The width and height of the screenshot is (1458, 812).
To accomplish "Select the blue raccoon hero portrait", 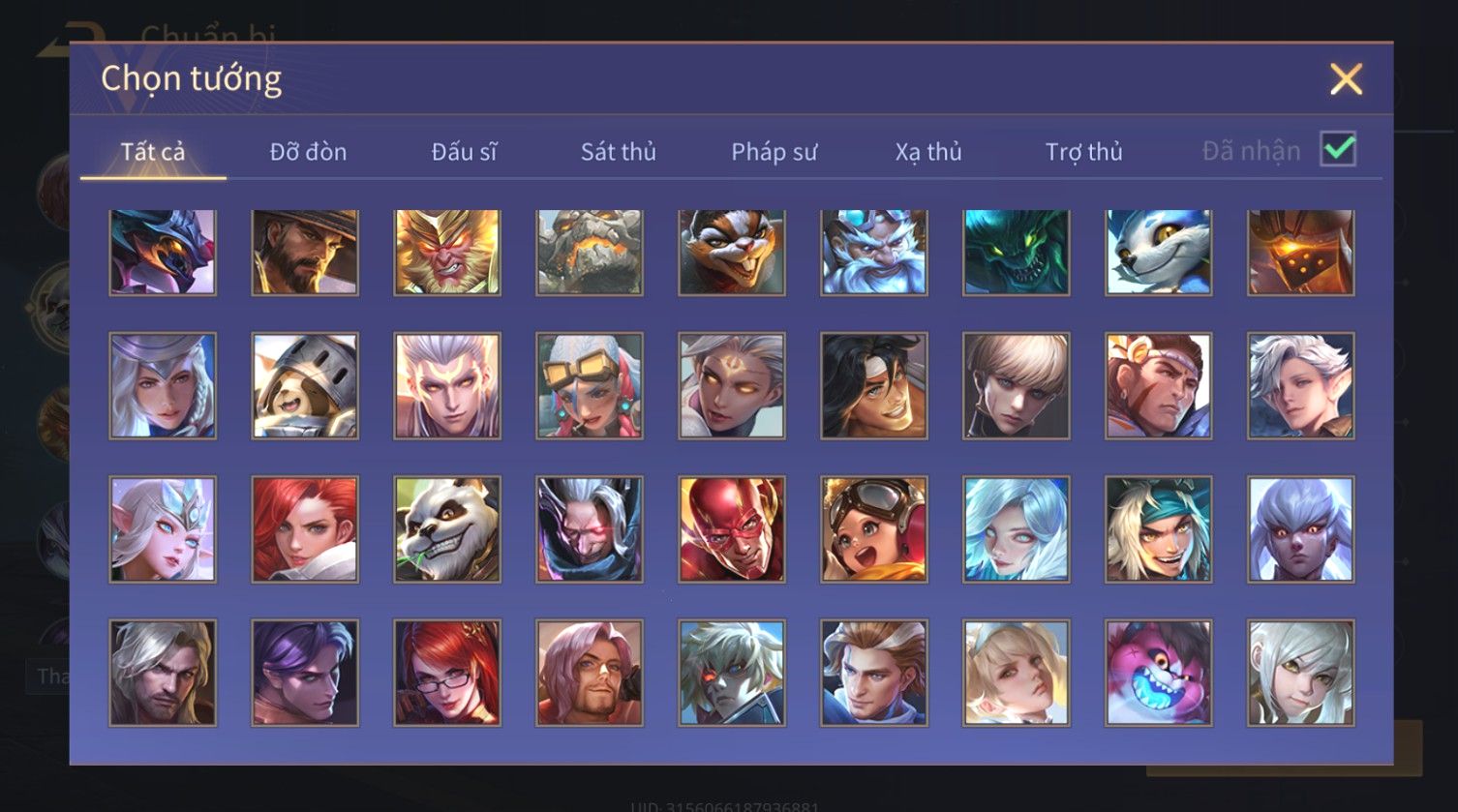I will 1159,253.
